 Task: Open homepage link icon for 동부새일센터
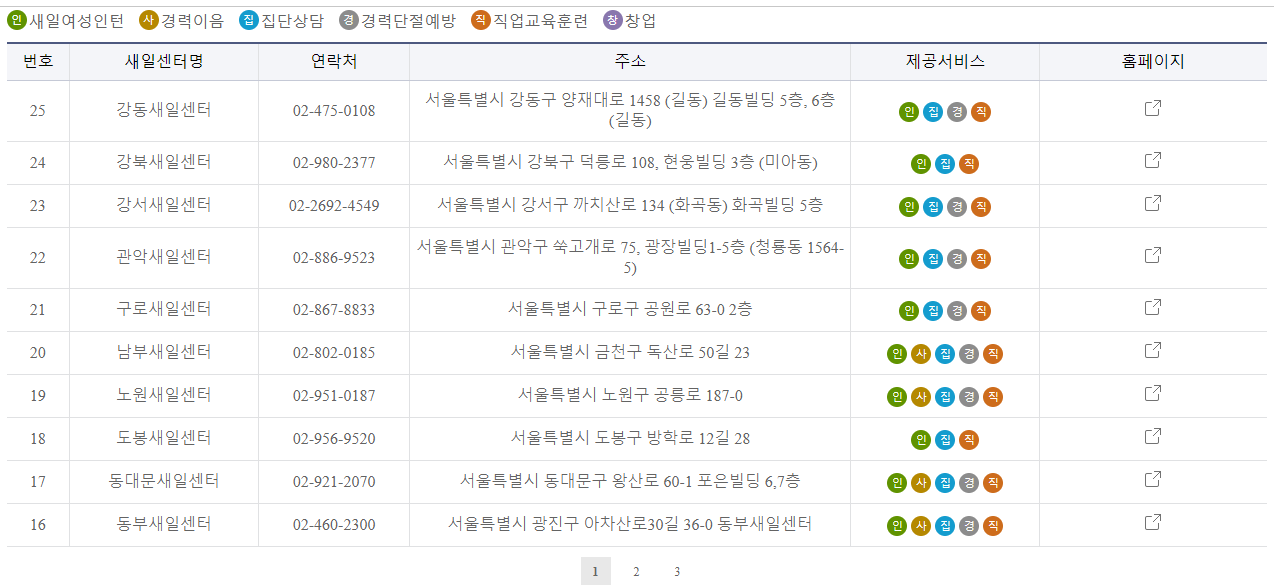coord(1152,522)
